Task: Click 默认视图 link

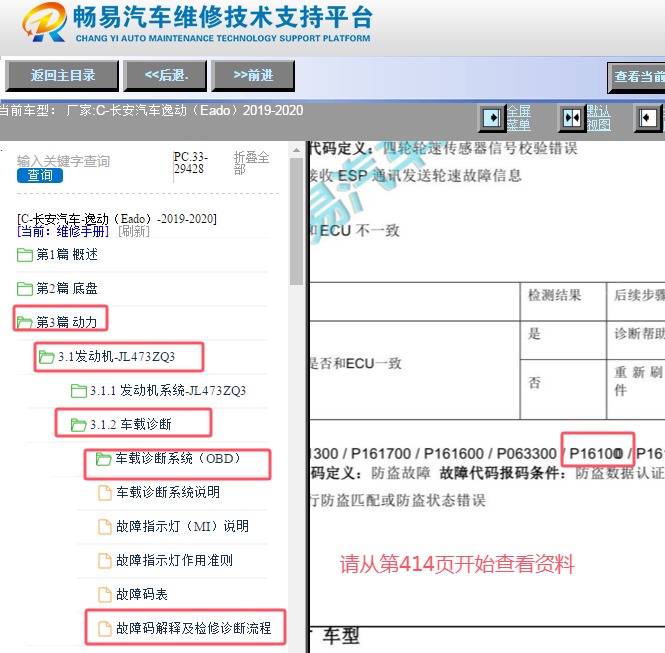Action: click(598, 118)
